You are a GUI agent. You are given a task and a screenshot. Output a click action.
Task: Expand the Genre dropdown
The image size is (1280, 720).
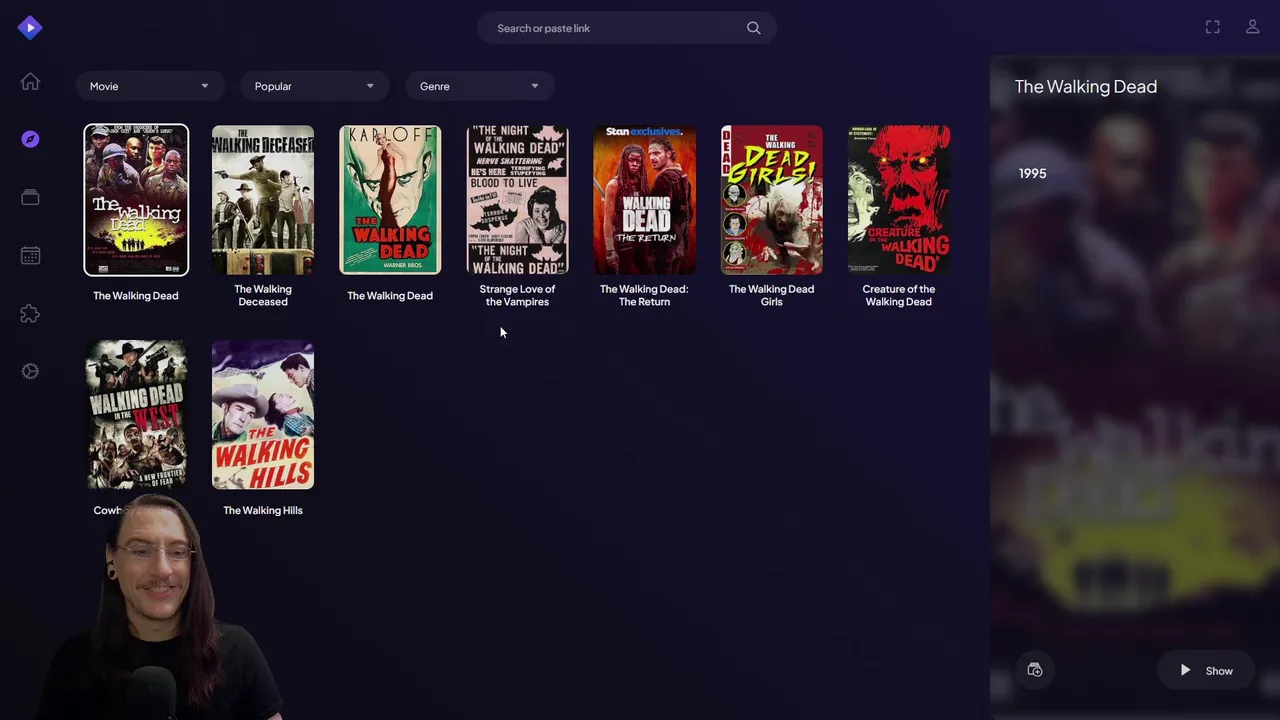coord(479,86)
